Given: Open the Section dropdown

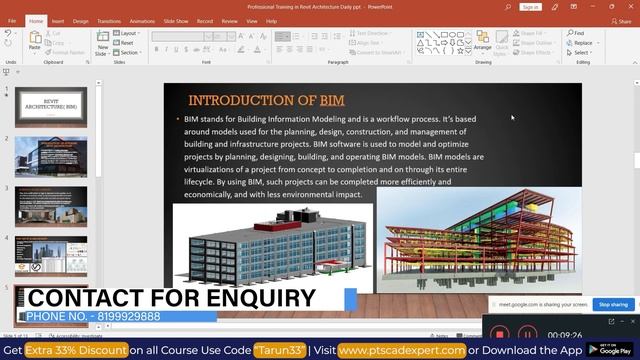Looking at the screenshot, I should [127, 53].
